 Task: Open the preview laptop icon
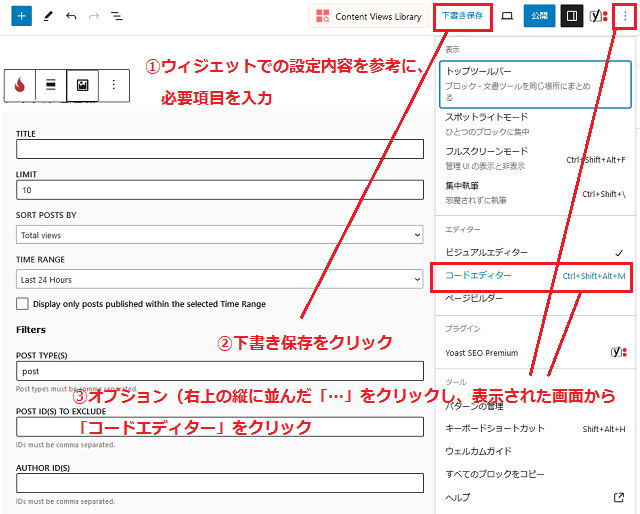(x=507, y=16)
